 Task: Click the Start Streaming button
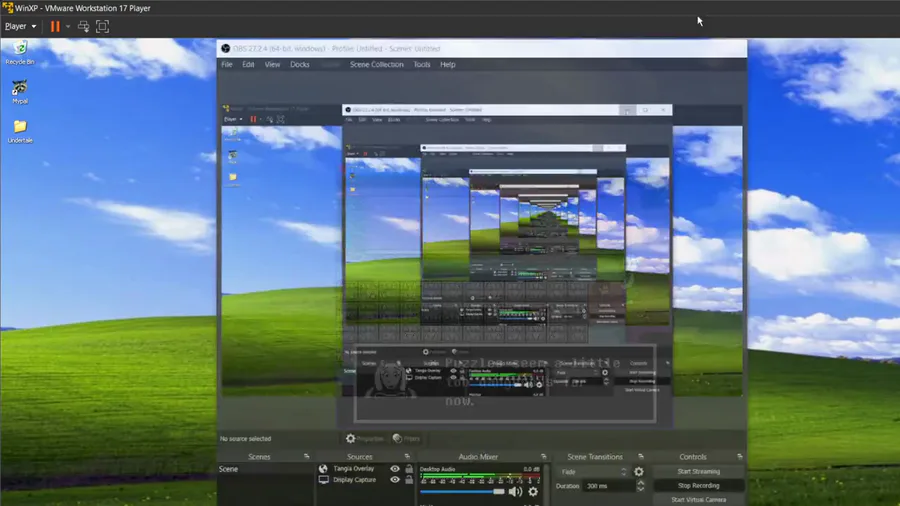click(x=699, y=472)
